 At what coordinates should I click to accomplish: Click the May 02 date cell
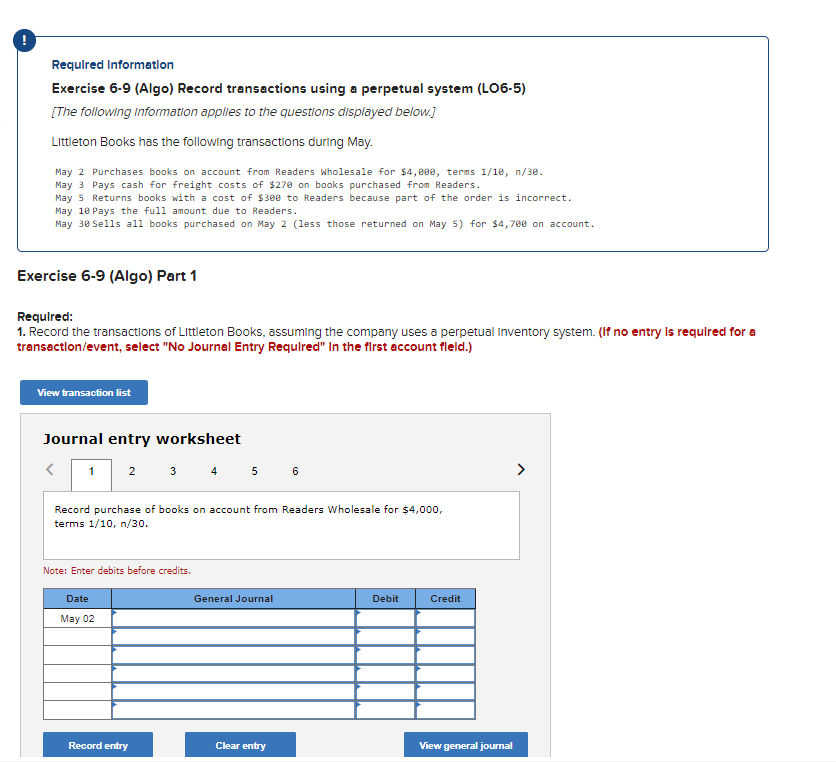[77, 617]
